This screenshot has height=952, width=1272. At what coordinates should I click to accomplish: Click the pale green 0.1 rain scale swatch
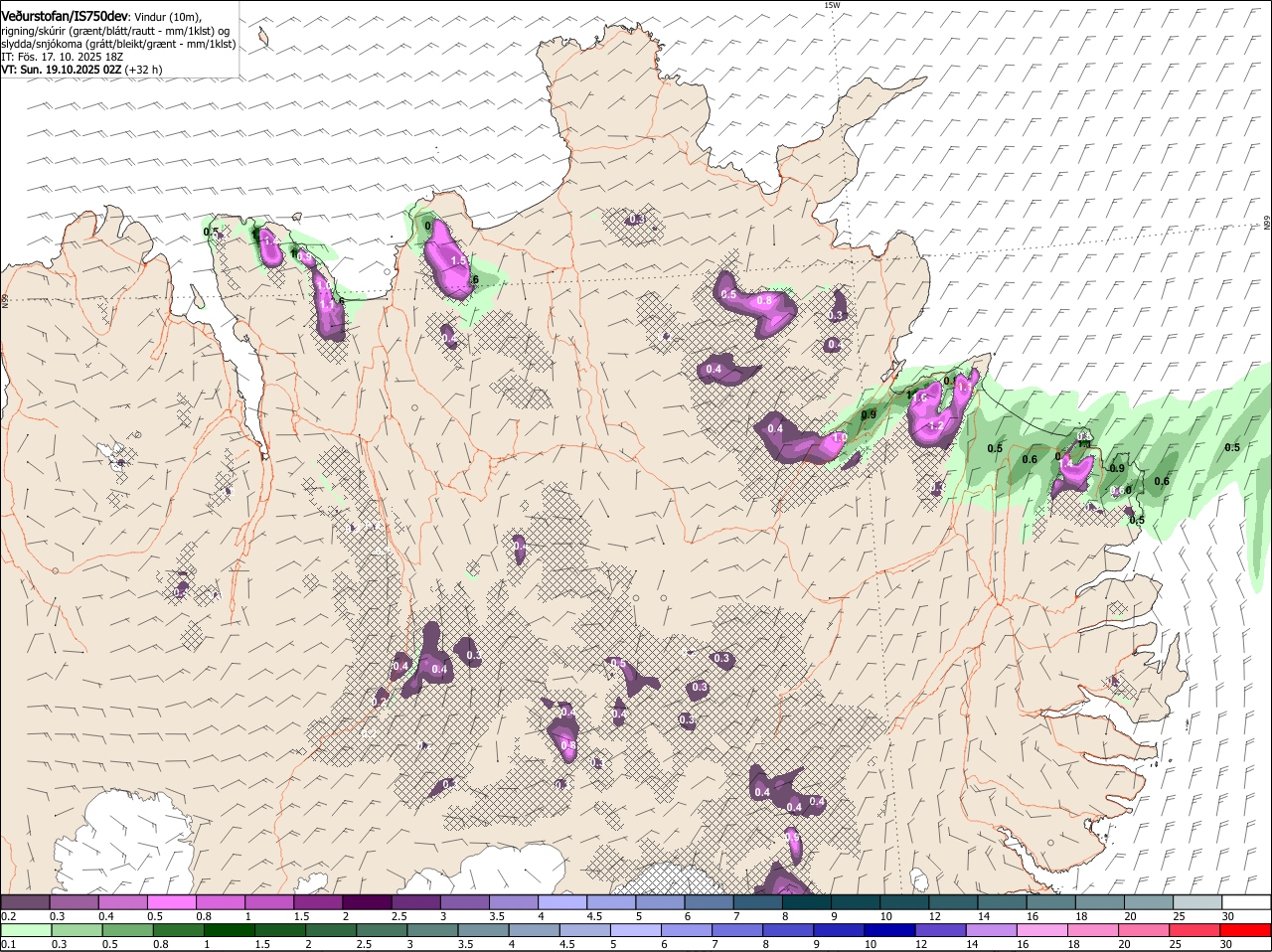(x=26, y=930)
